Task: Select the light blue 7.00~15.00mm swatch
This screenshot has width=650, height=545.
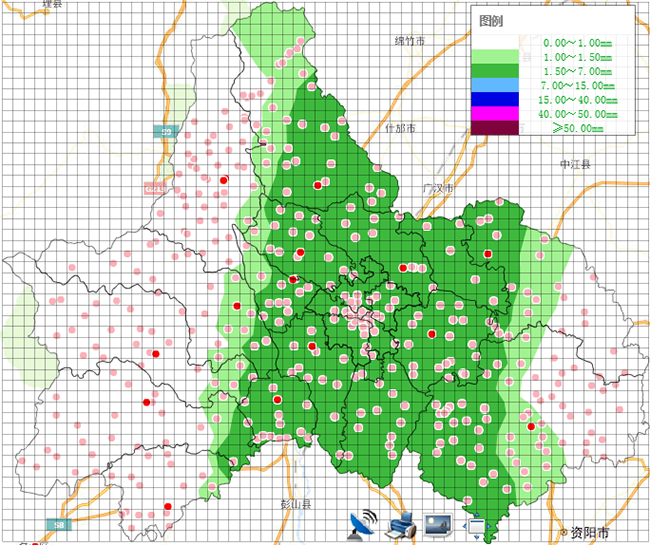Action: [495, 85]
